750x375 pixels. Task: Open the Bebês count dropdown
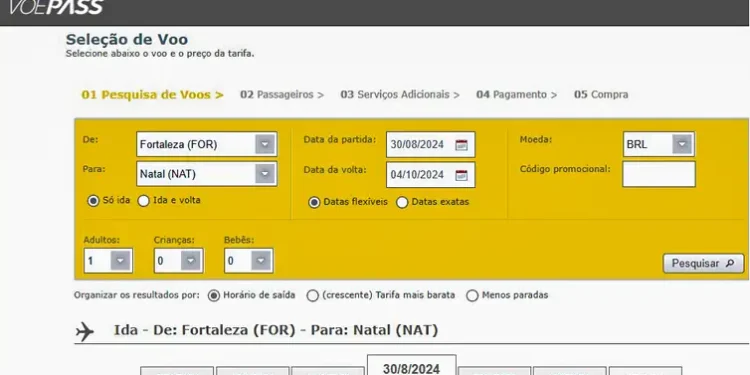click(249, 261)
